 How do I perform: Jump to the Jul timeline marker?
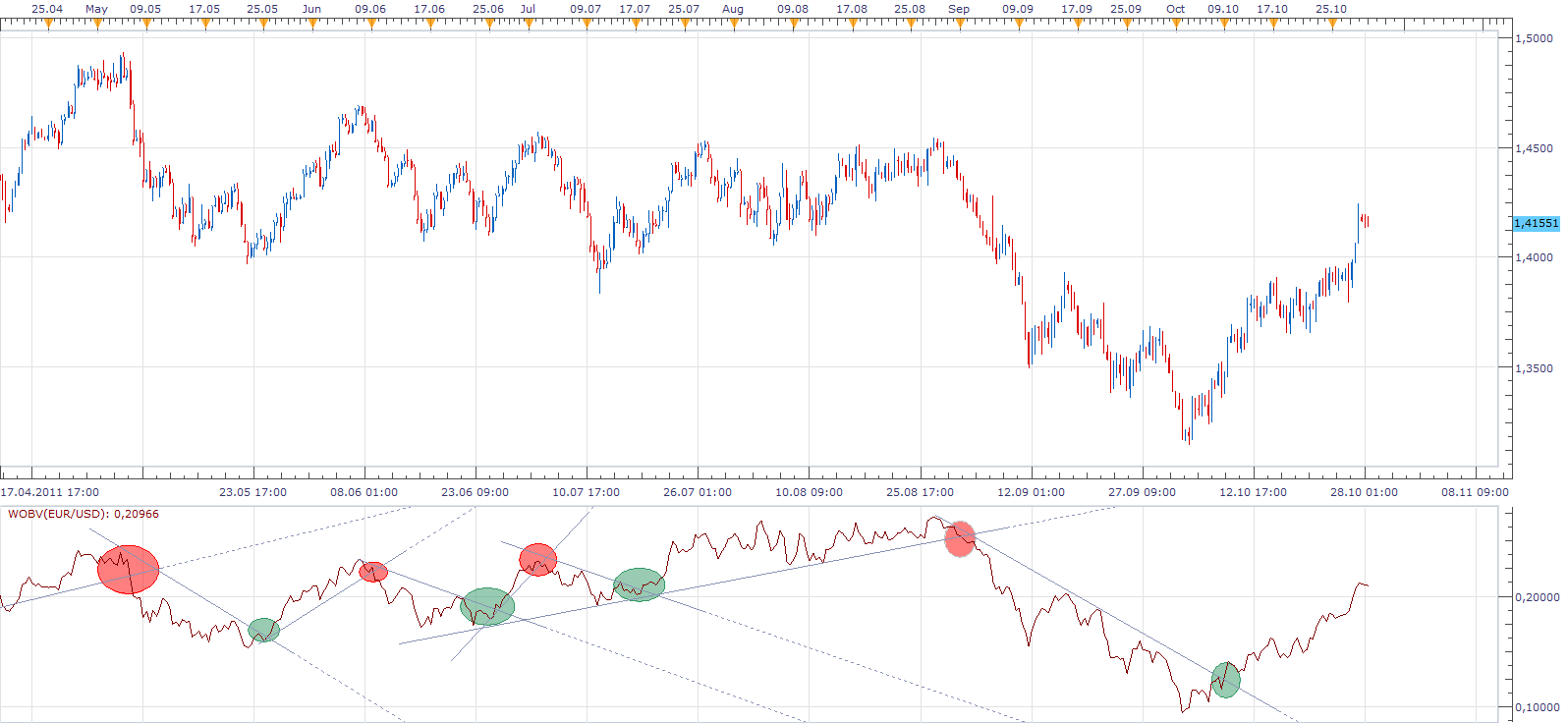528,25
